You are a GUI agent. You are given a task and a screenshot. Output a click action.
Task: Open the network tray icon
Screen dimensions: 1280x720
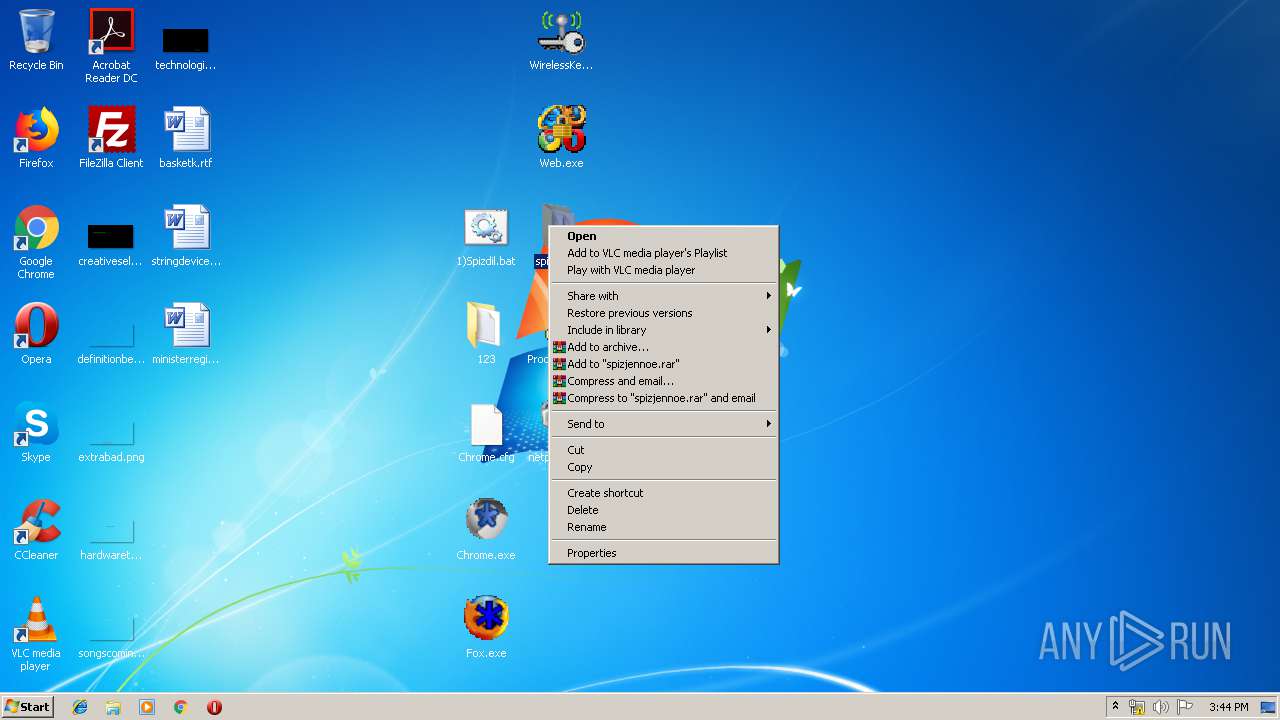1137,707
